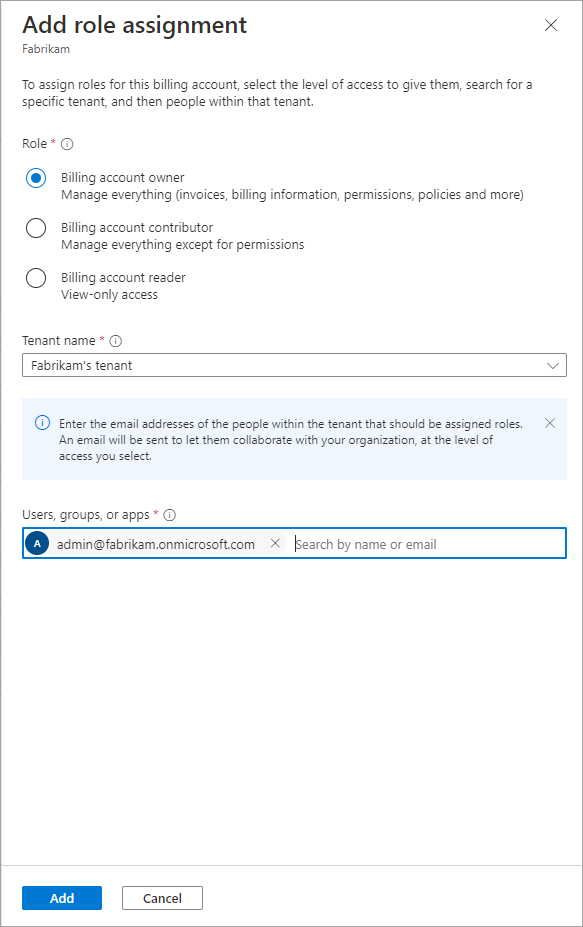
Task: Remove admin@fabrikam.onmicrosoft.com from selected users
Action: 275,543
